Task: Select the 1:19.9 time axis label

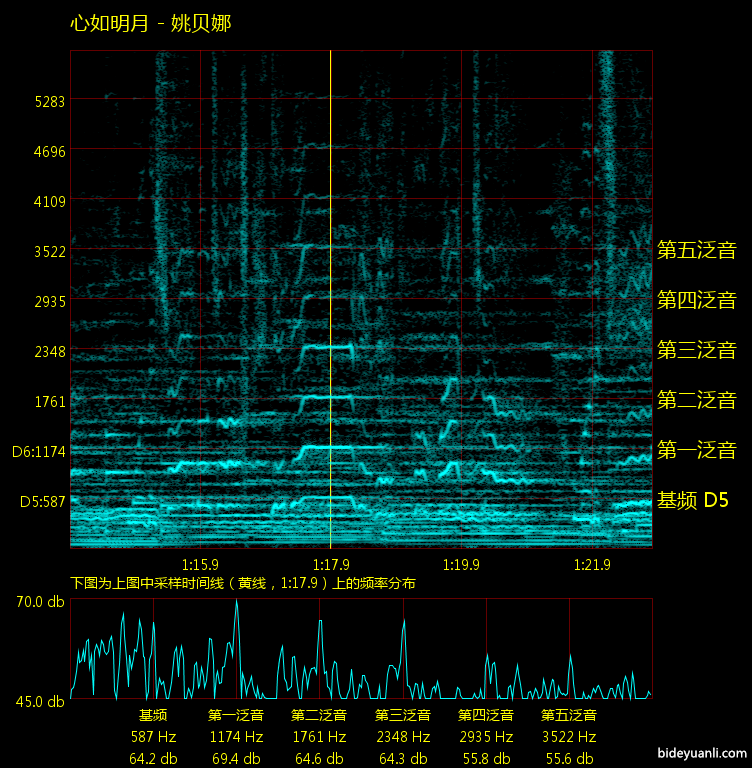Action: pyautogui.click(x=460, y=564)
